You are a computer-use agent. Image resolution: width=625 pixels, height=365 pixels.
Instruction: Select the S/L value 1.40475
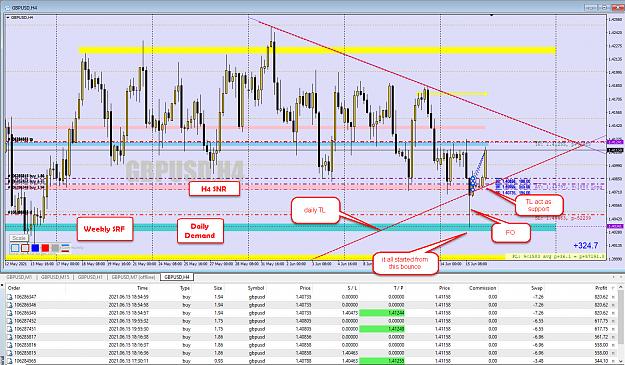point(350,313)
